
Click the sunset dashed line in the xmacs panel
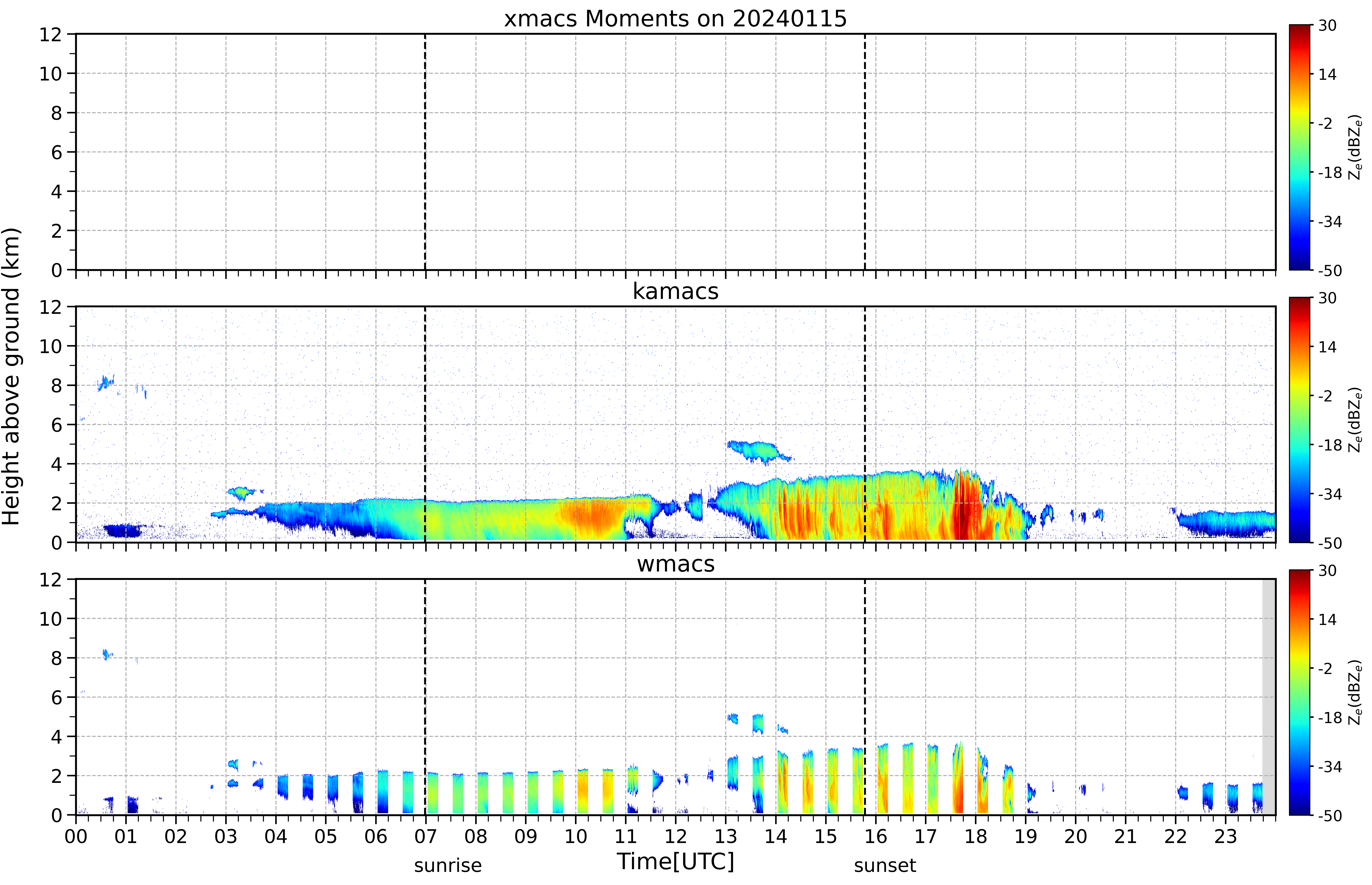[x=865, y=152]
